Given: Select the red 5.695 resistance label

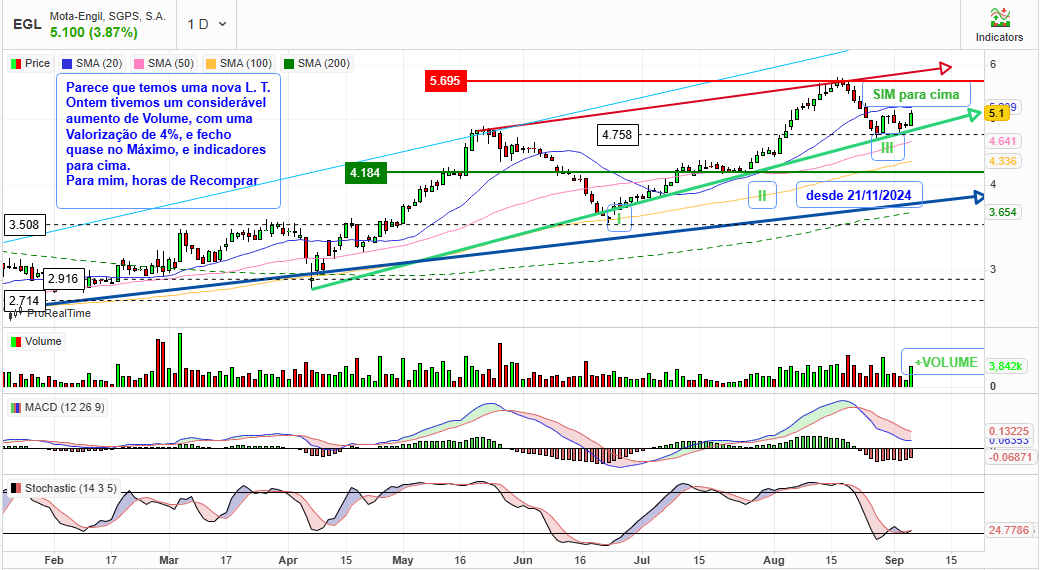Looking at the screenshot, I should click(x=445, y=81).
